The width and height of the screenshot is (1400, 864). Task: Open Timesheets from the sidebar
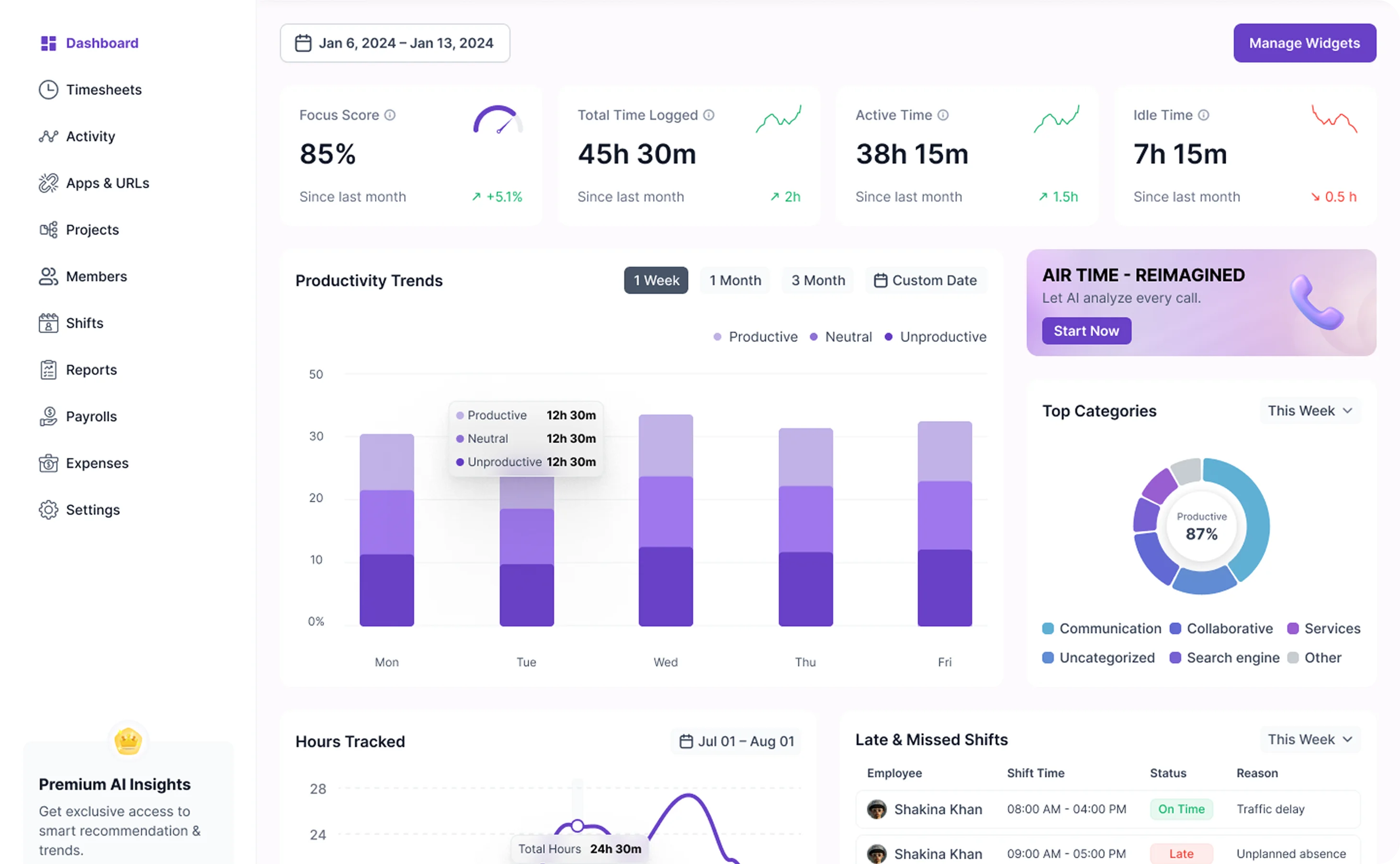(x=90, y=90)
